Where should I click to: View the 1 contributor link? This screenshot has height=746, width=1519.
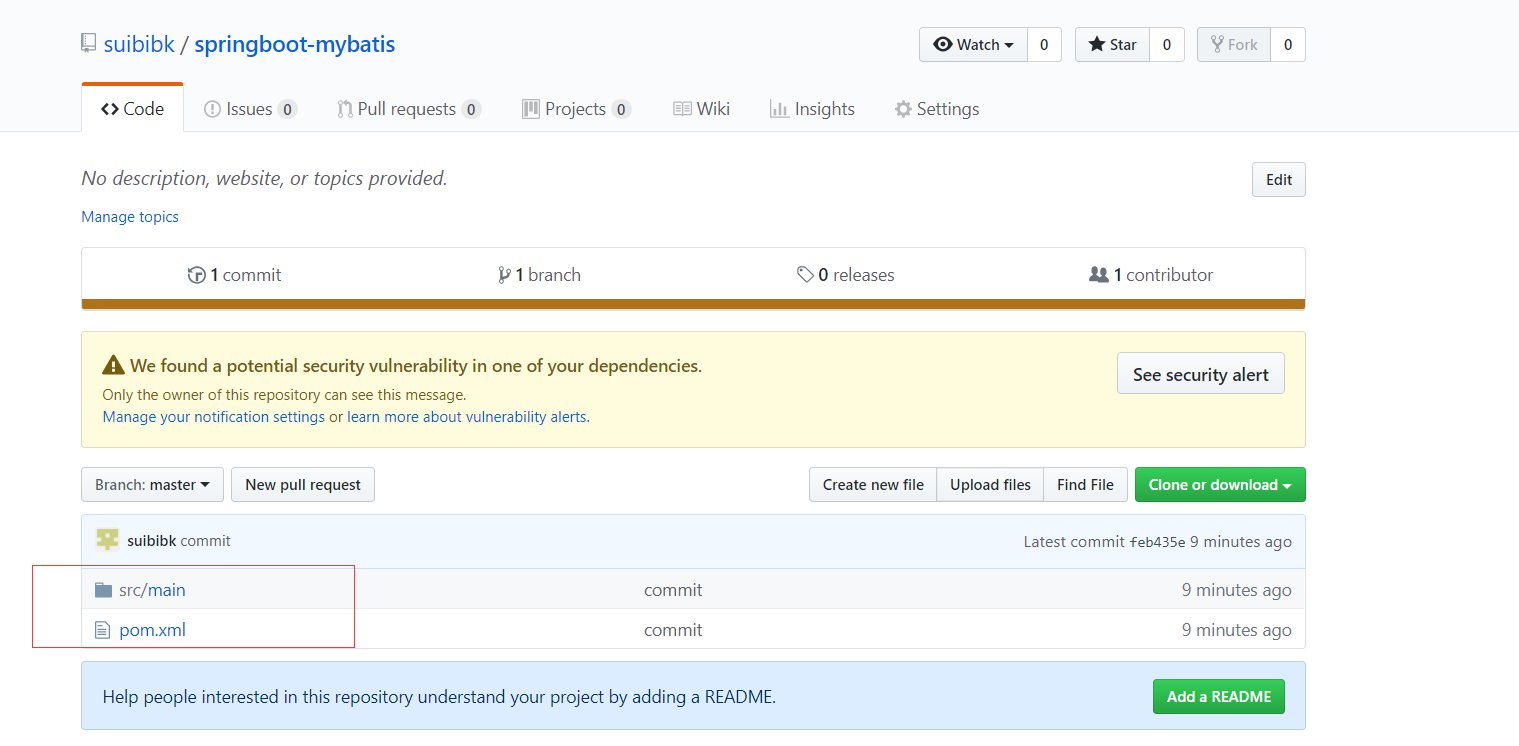click(x=1151, y=275)
